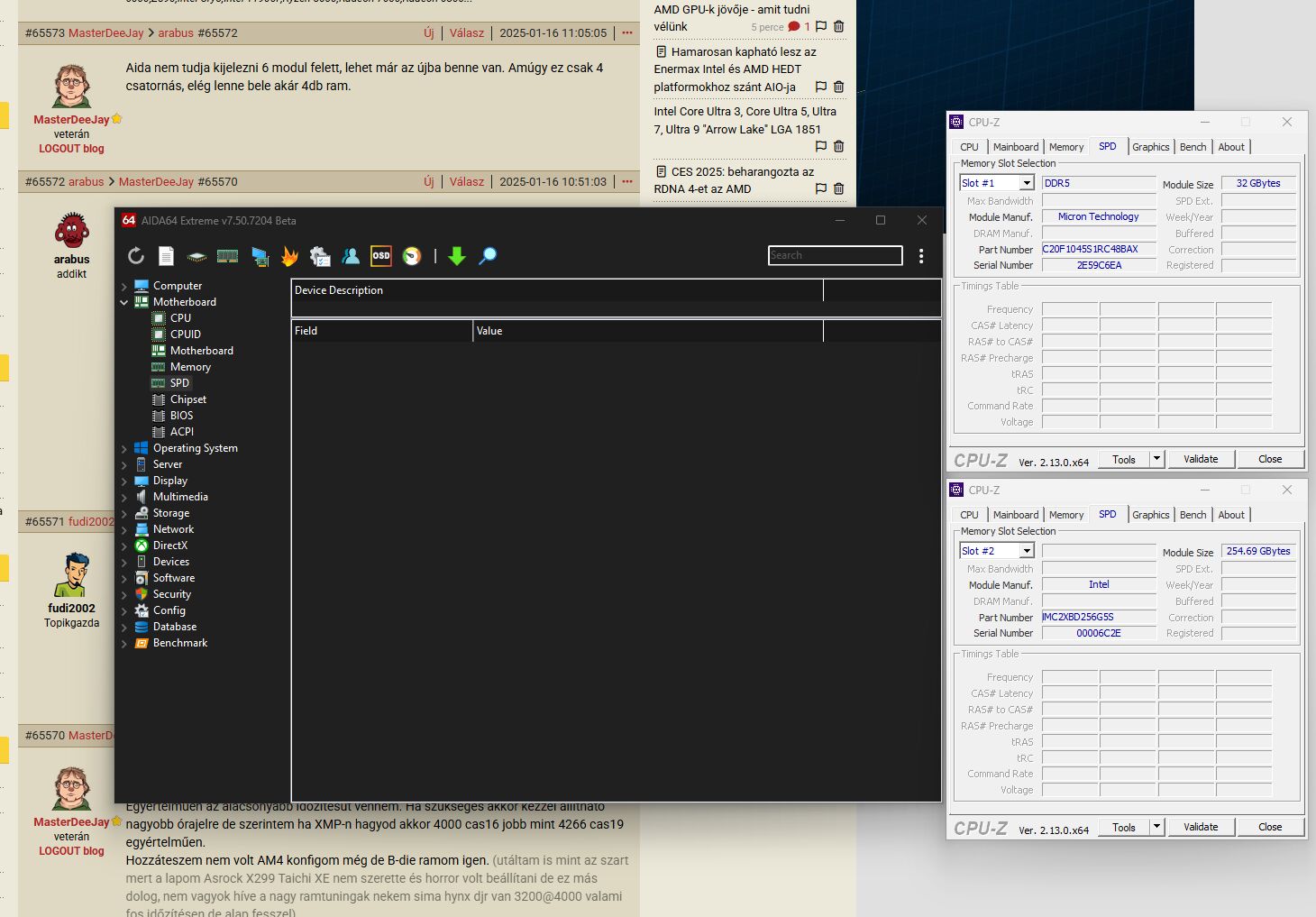
Task: Open the CPU chip toolbar icon in AIDA64
Action: (196, 256)
